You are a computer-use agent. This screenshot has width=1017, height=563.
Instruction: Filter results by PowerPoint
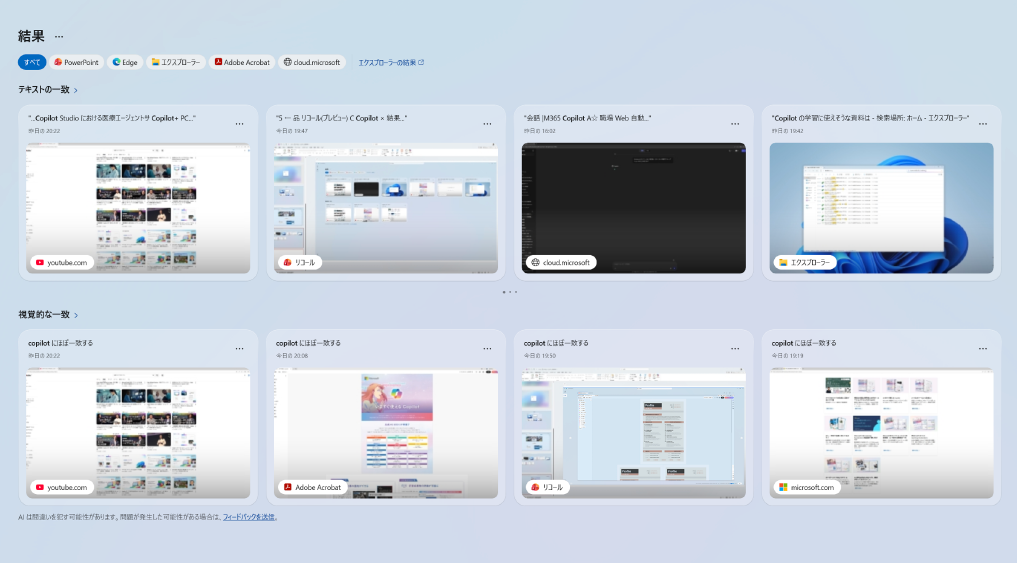[x=77, y=62]
